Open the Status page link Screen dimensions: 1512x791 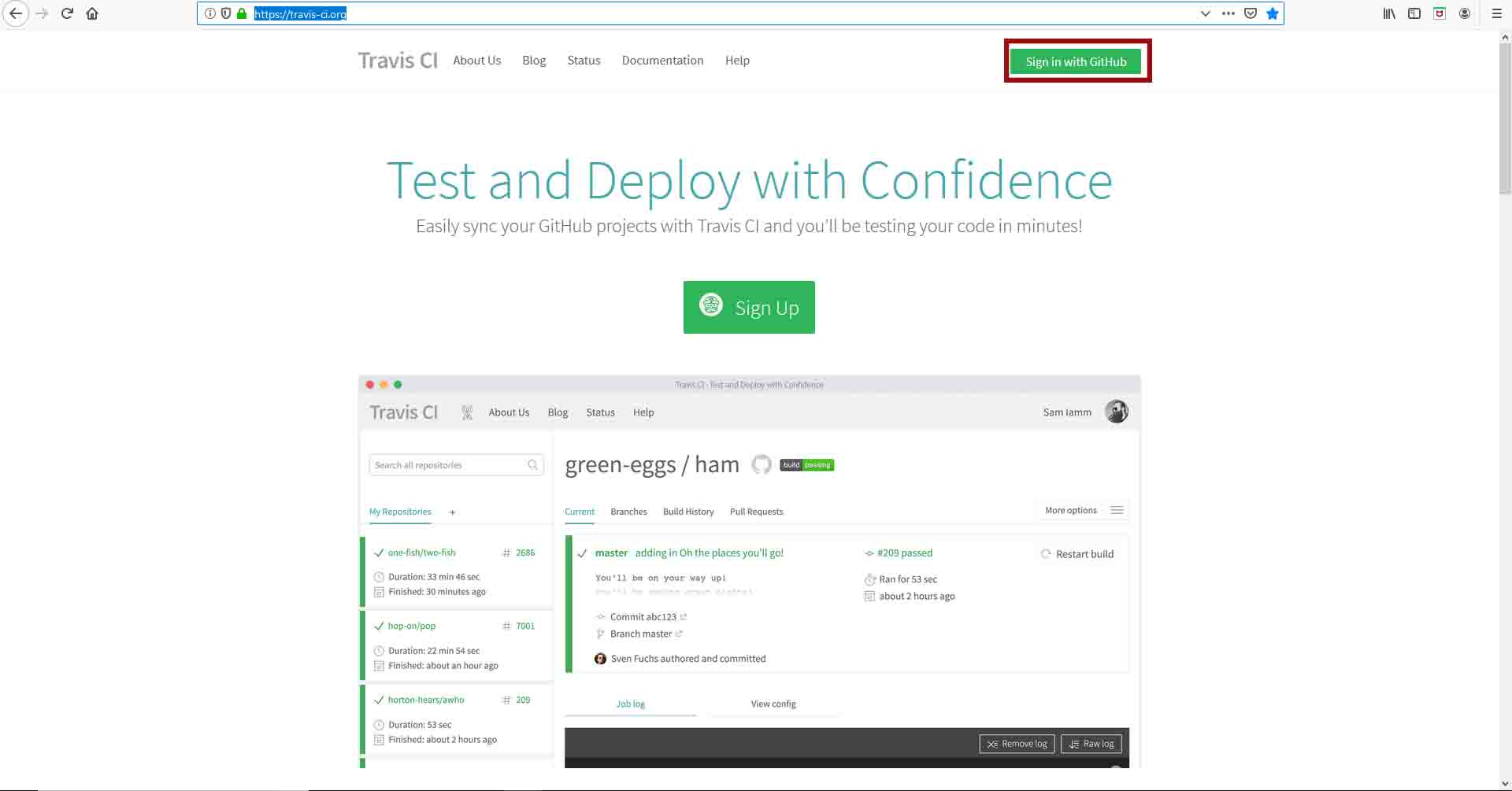tap(584, 60)
